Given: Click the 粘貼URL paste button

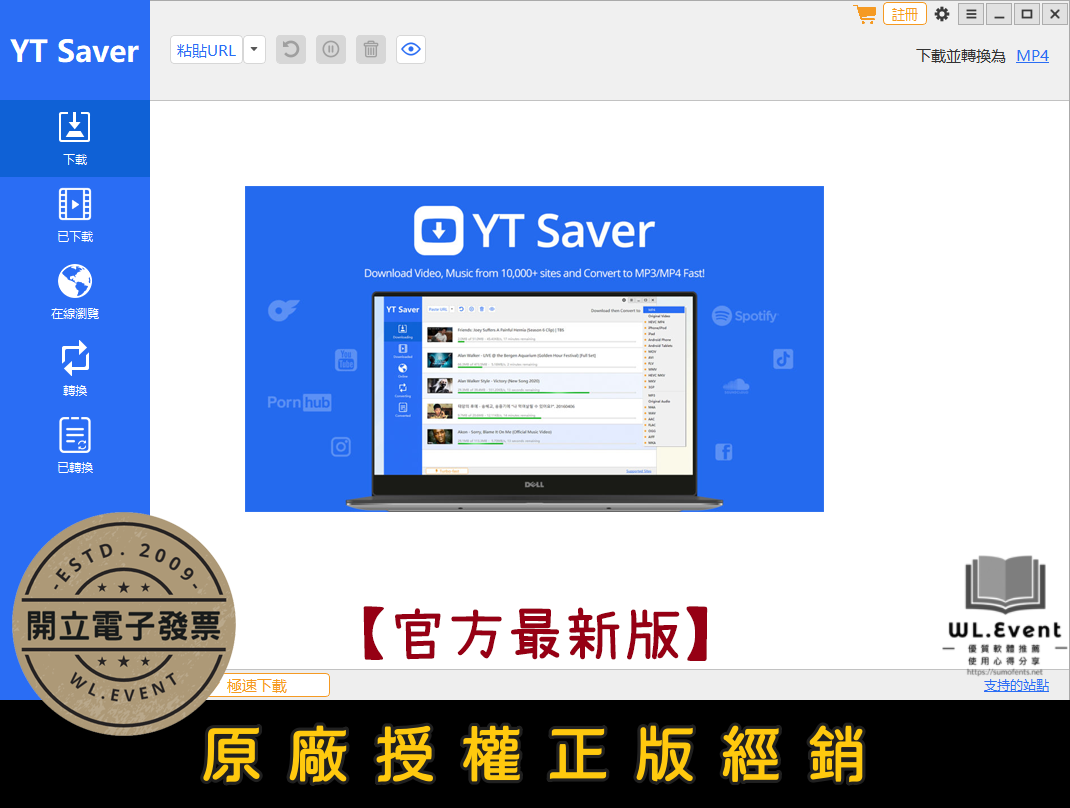Looking at the screenshot, I should click(x=206, y=50).
